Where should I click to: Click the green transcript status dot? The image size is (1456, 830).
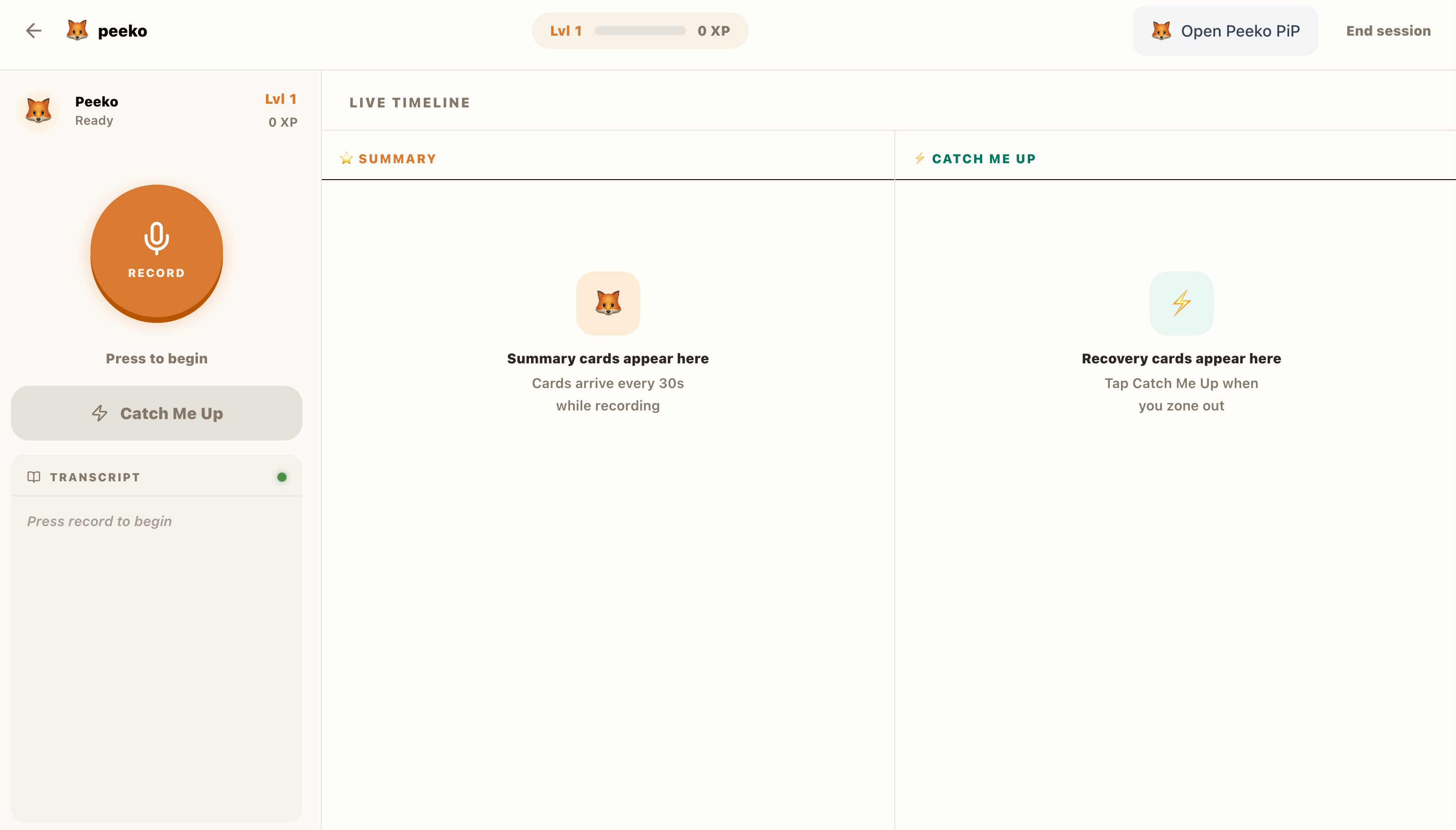tap(282, 477)
